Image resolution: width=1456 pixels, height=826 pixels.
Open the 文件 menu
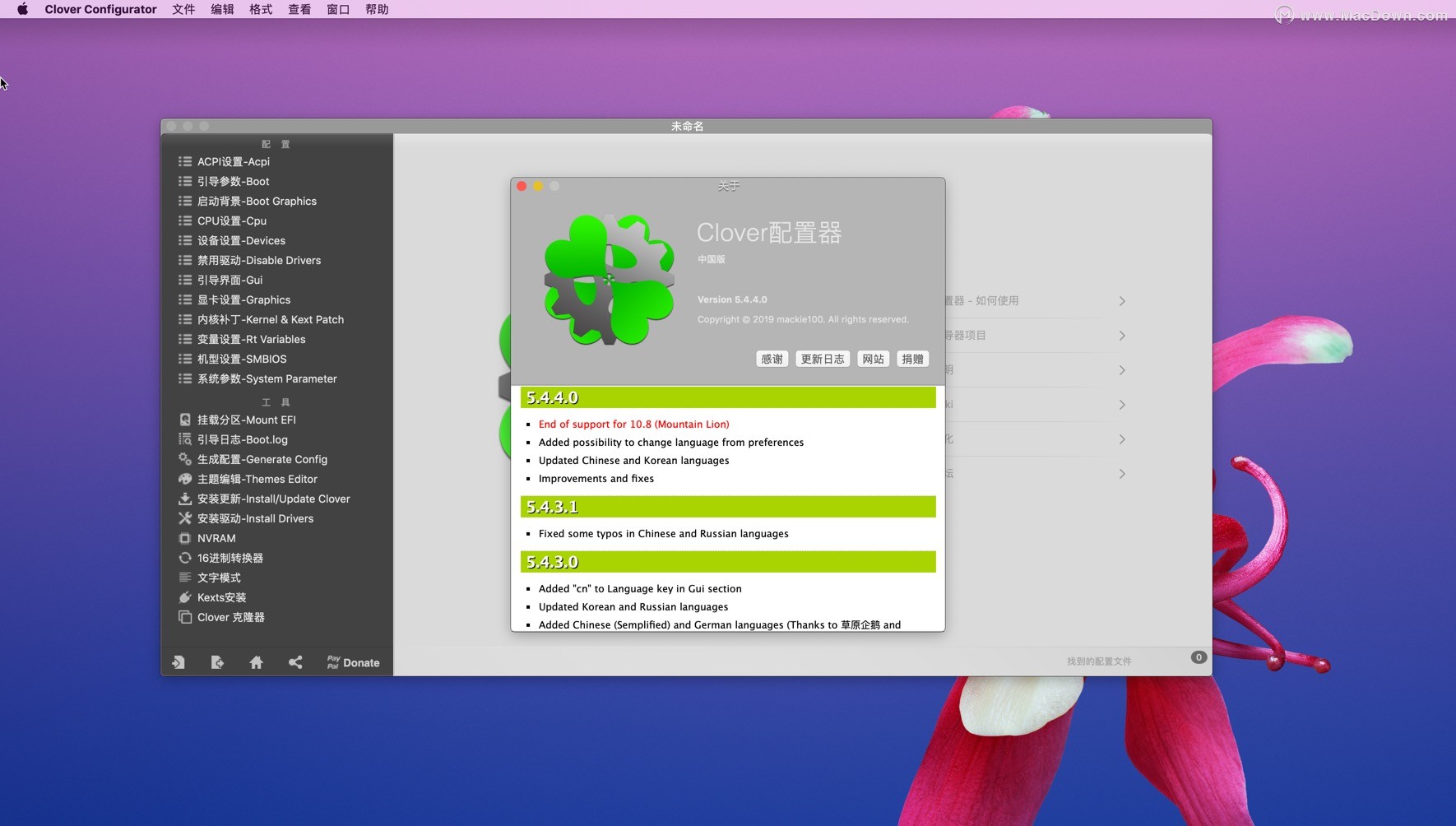183,9
